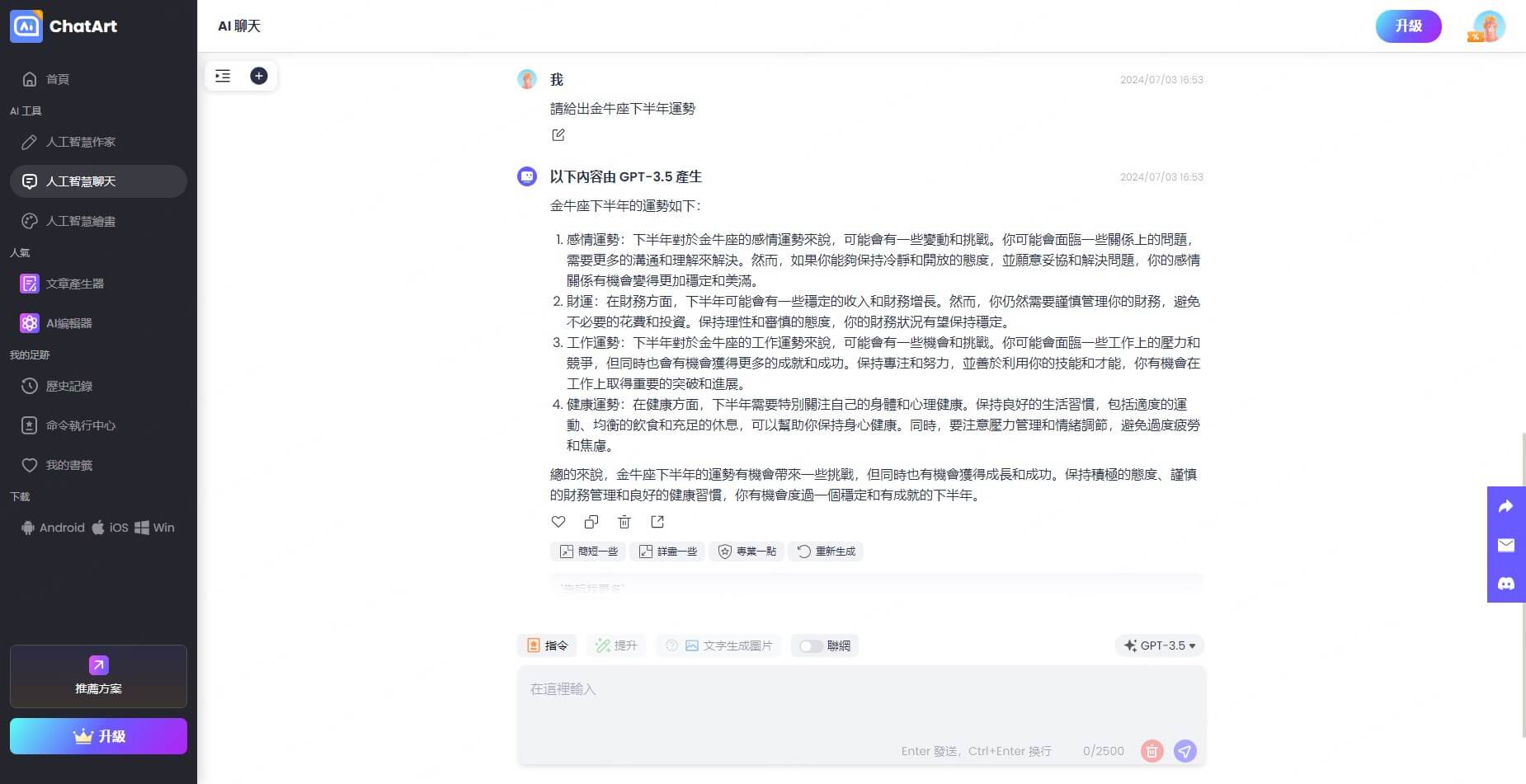This screenshot has height=784, width=1526.
Task: Edit my message with pencil icon
Action: [x=558, y=134]
